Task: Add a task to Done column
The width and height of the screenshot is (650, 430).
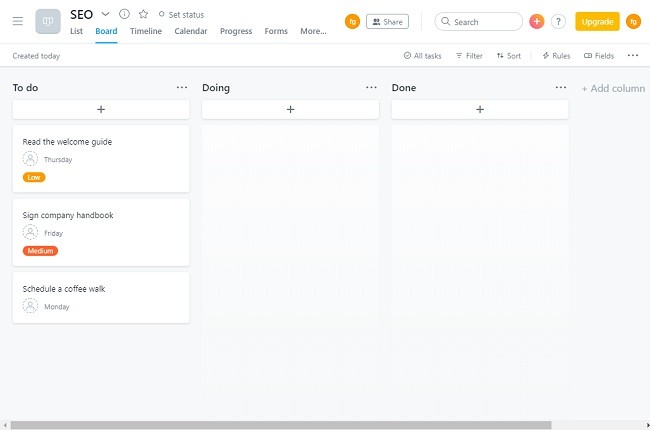Action: coord(480,109)
